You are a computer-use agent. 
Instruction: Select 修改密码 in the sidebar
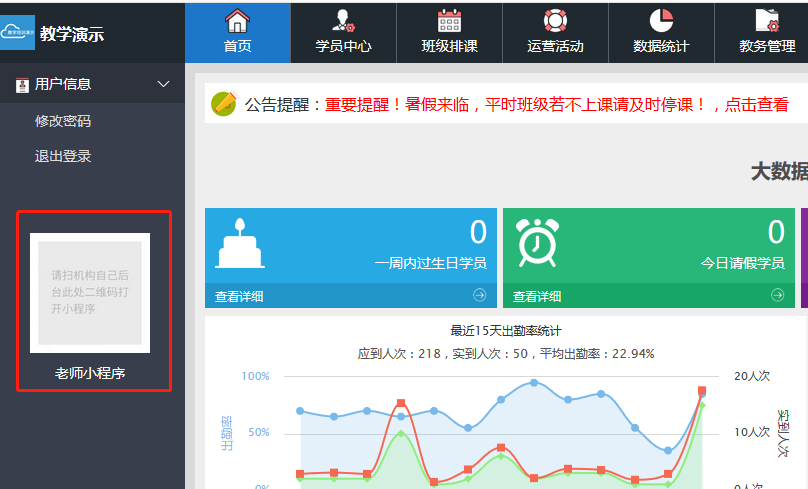click(63, 121)
